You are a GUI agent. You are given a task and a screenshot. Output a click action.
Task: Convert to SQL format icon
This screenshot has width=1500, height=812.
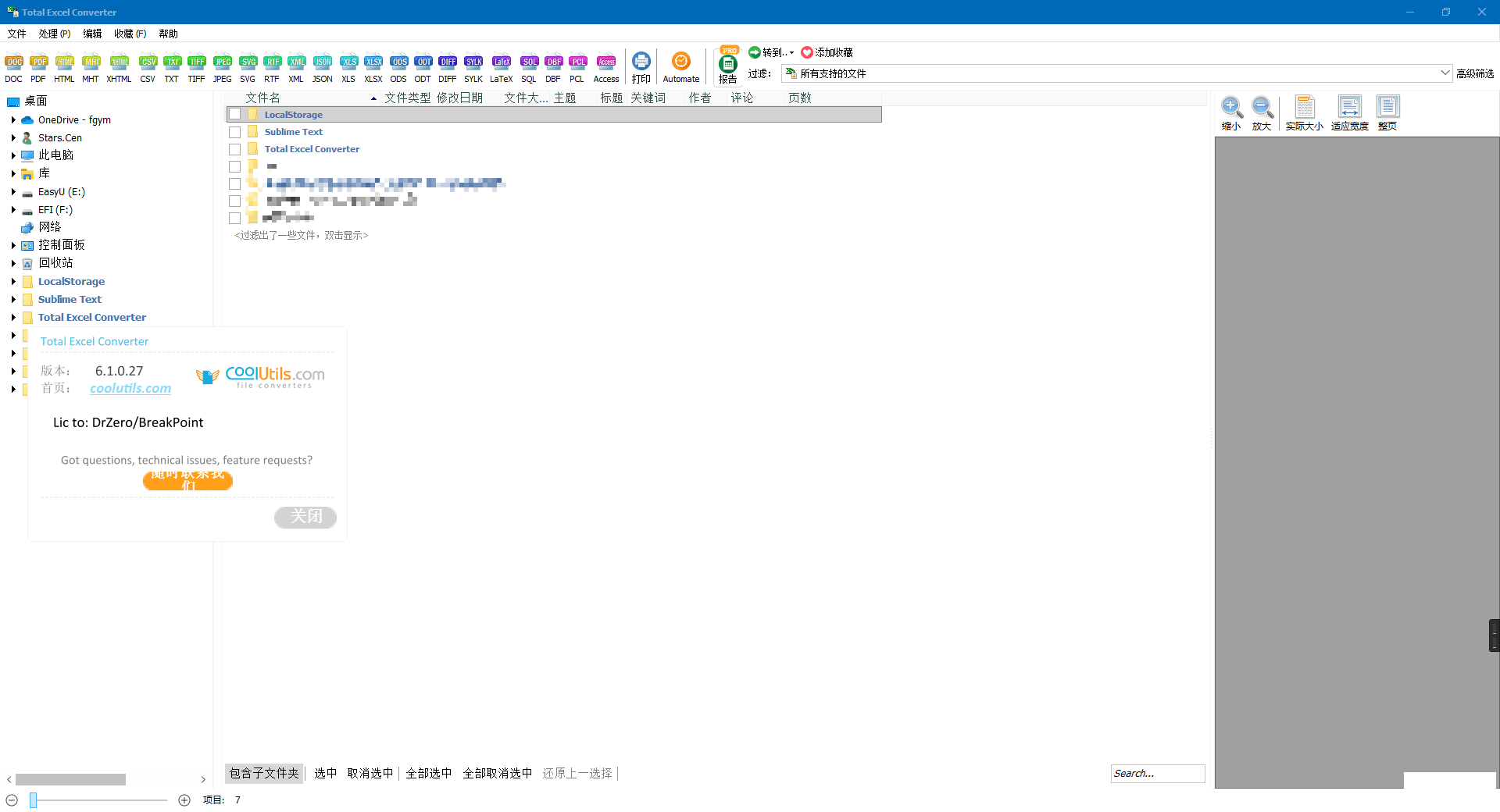[529, 68]
